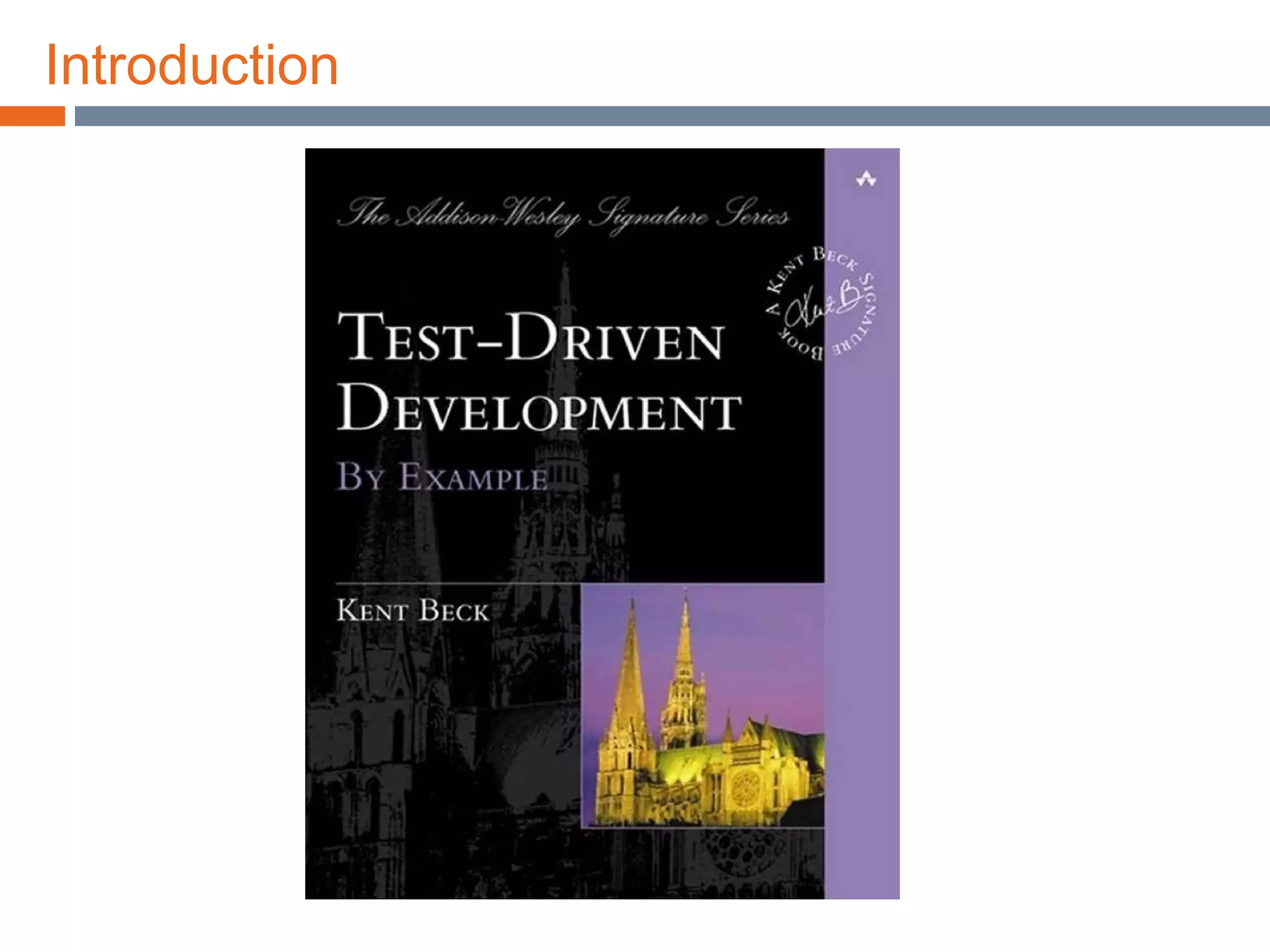Select the Introduction slide heading
The width and height of the screenshot is (1270, 952).
192,65
